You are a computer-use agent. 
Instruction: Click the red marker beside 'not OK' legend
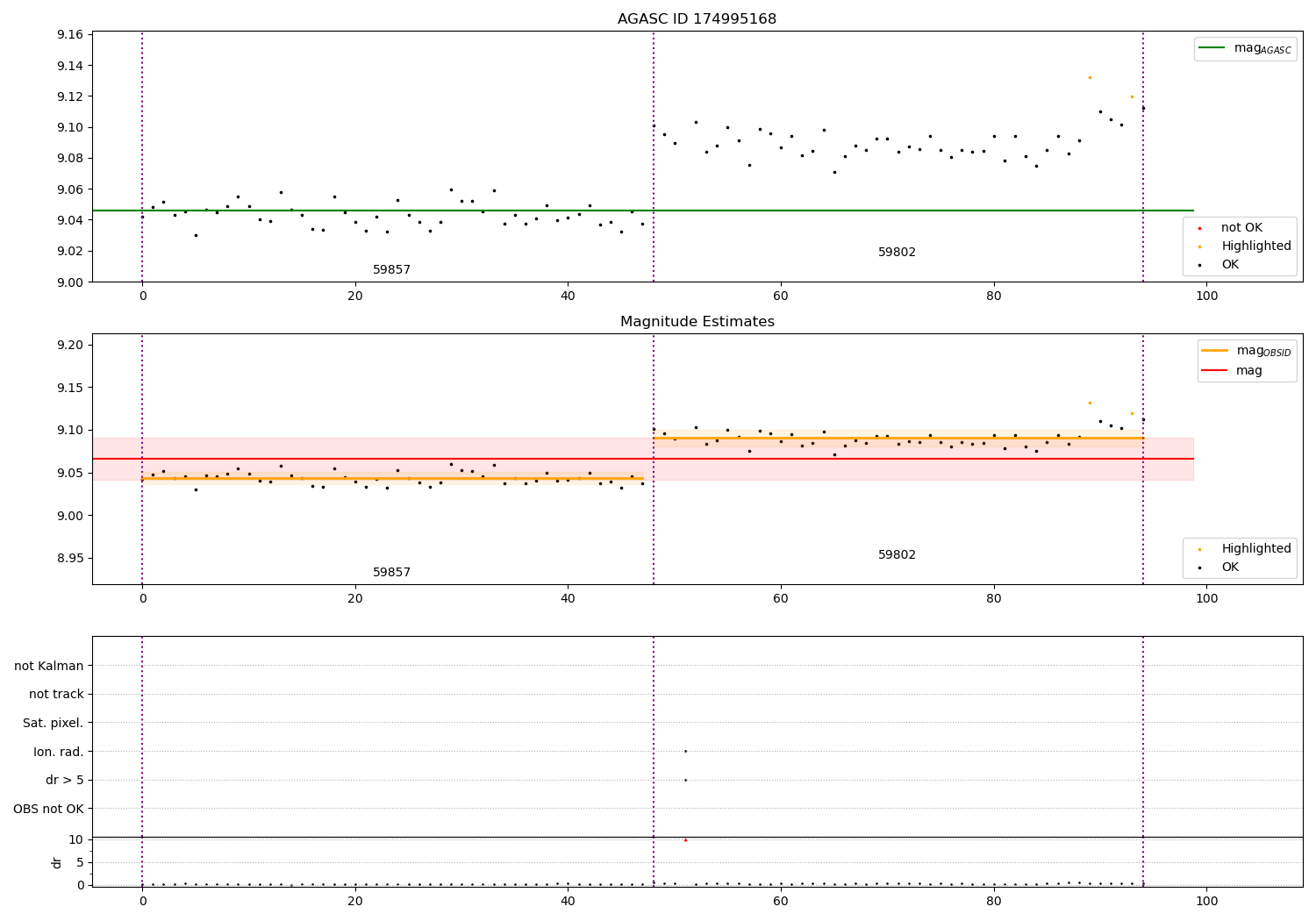tap(1200, 229)
